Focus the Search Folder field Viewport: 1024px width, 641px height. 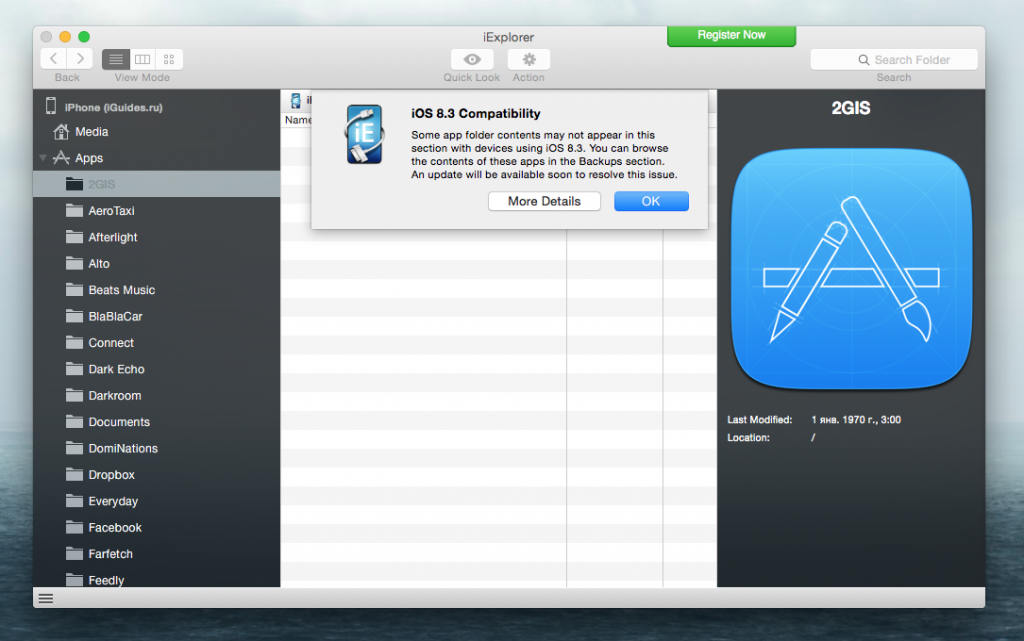pos(894,59)
